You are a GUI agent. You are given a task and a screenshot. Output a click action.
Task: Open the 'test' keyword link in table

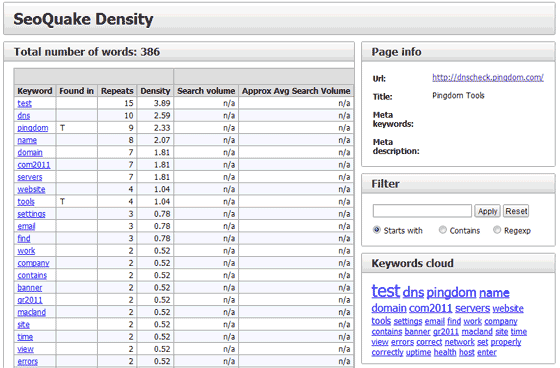pos(25,103)
